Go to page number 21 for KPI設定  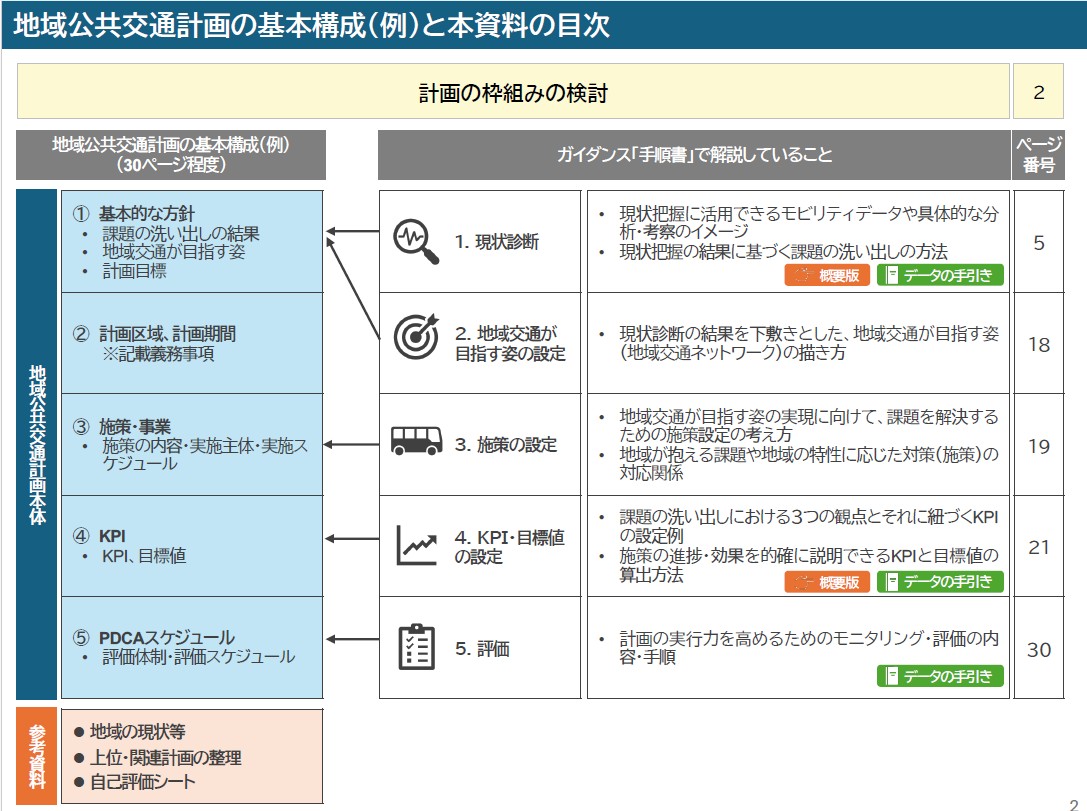pos(1038,547)
